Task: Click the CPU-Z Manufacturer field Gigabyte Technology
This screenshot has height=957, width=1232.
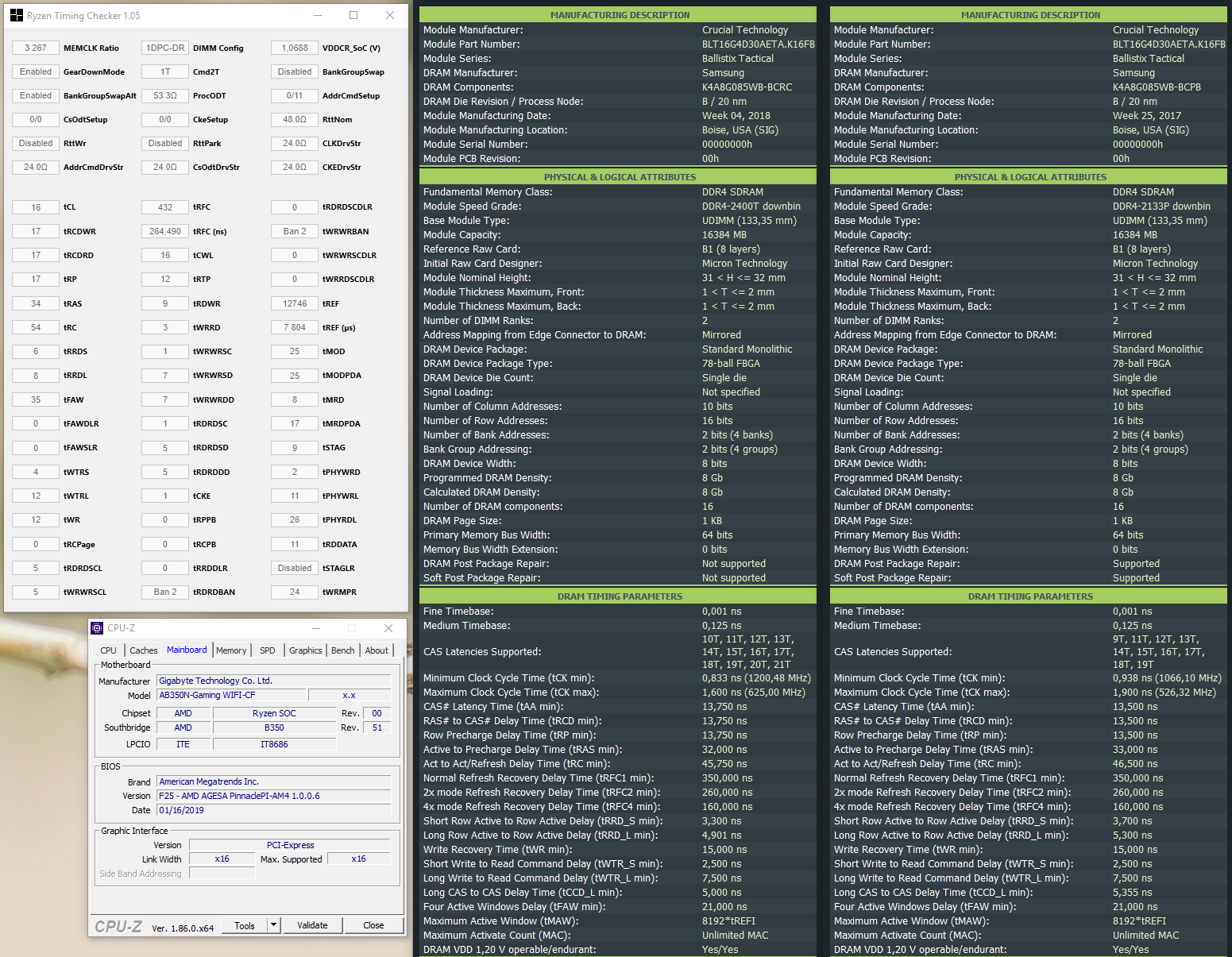Action: click(273, 681)
